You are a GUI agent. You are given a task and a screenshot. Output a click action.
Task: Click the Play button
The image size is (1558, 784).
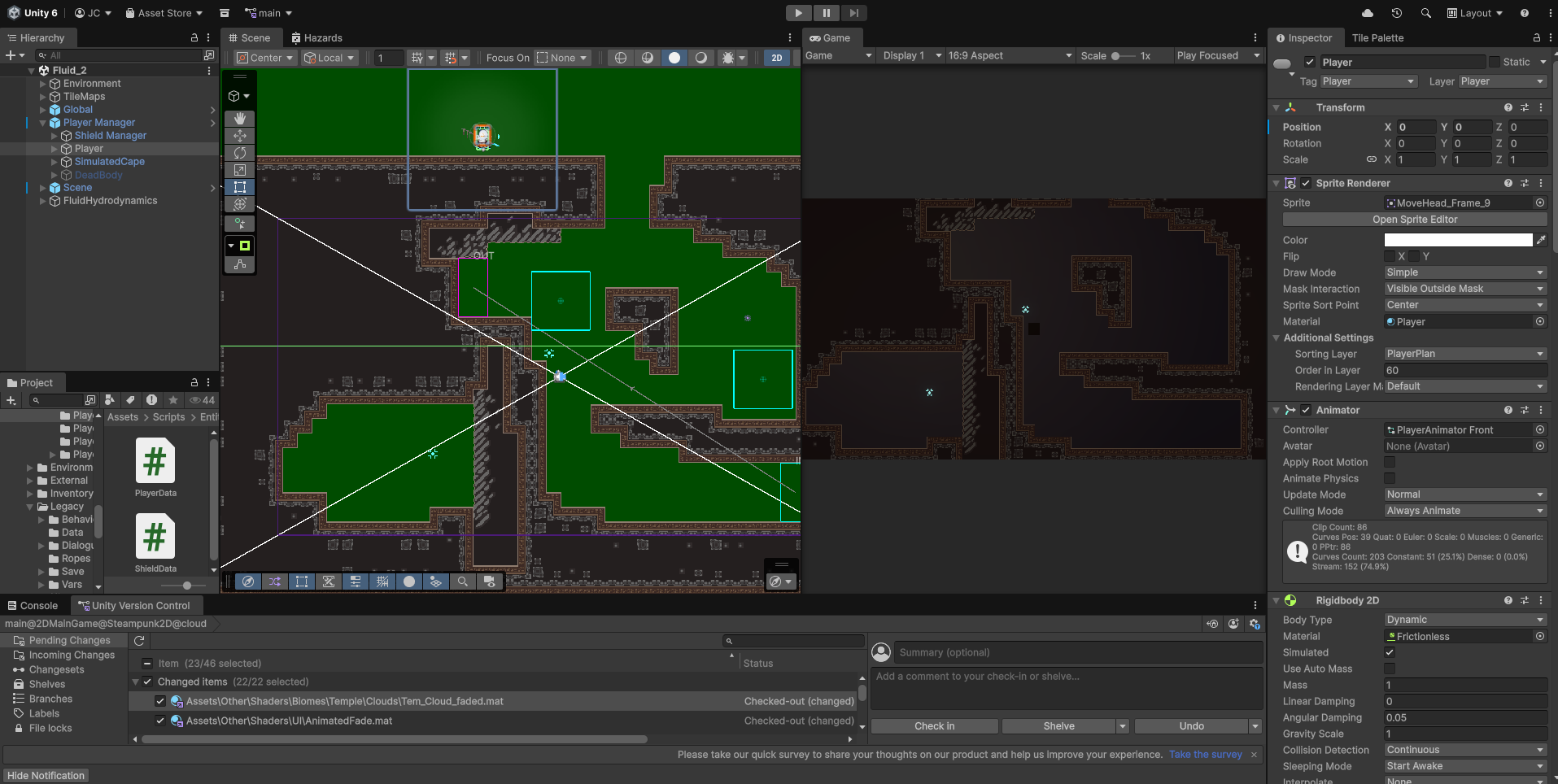click(798, 13)
